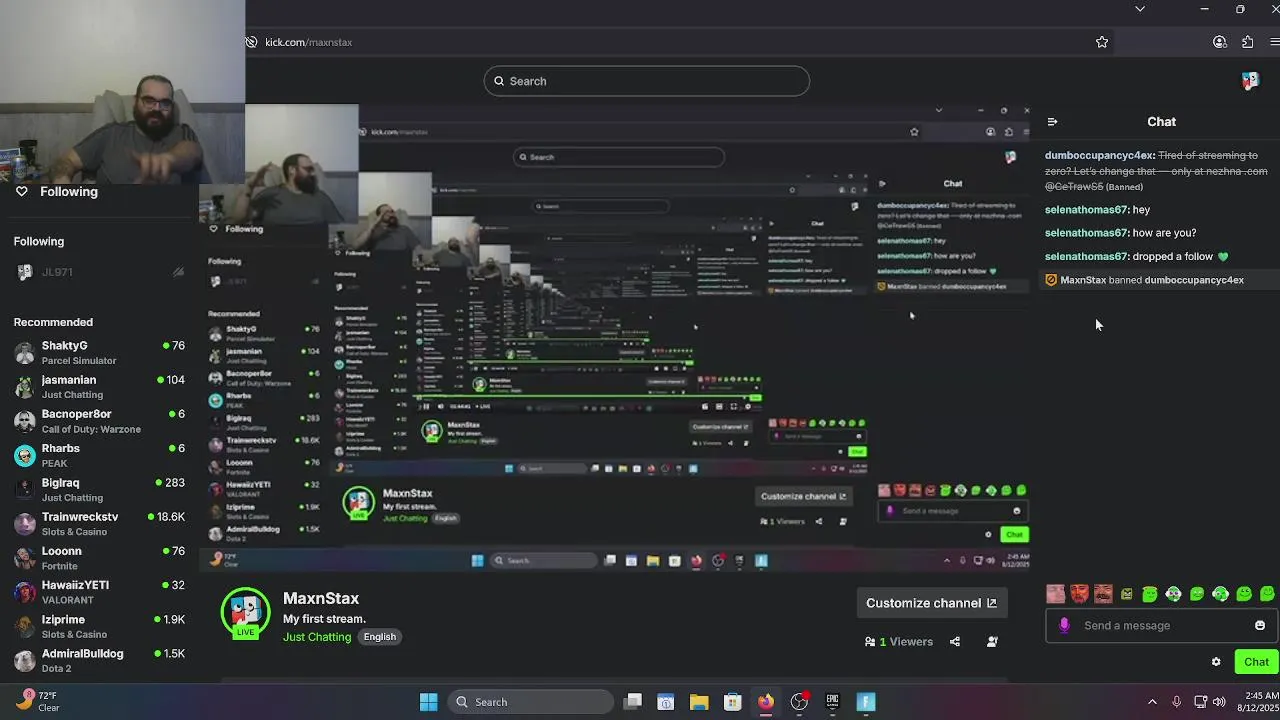
Task: Open Looonn's Fortnite channel
Action: tap(100, 558)
